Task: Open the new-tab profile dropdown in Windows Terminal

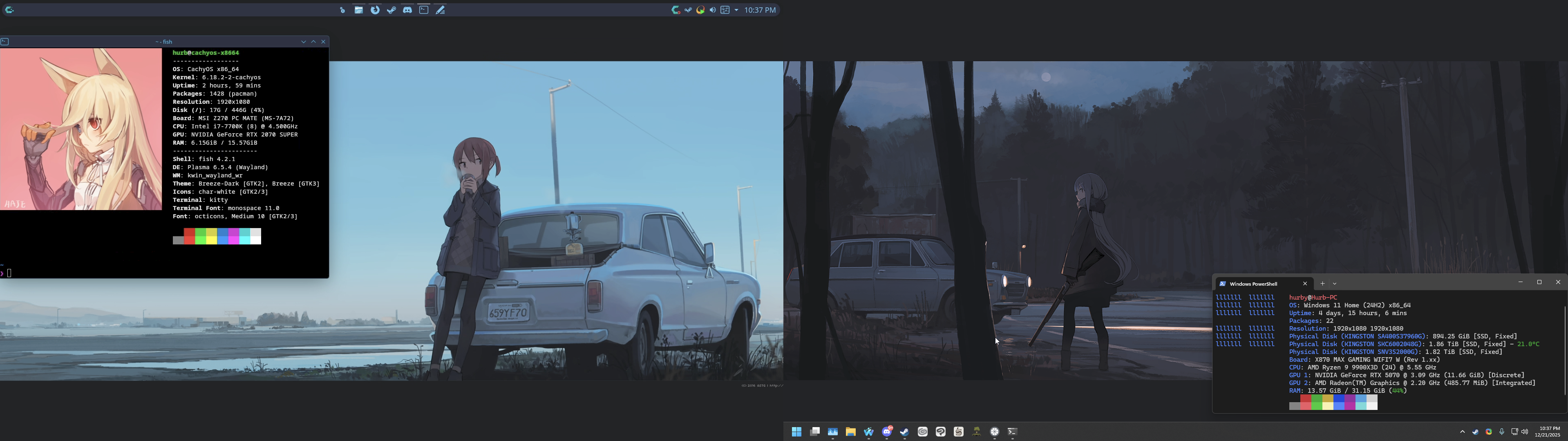Action: coord(1334,284)
